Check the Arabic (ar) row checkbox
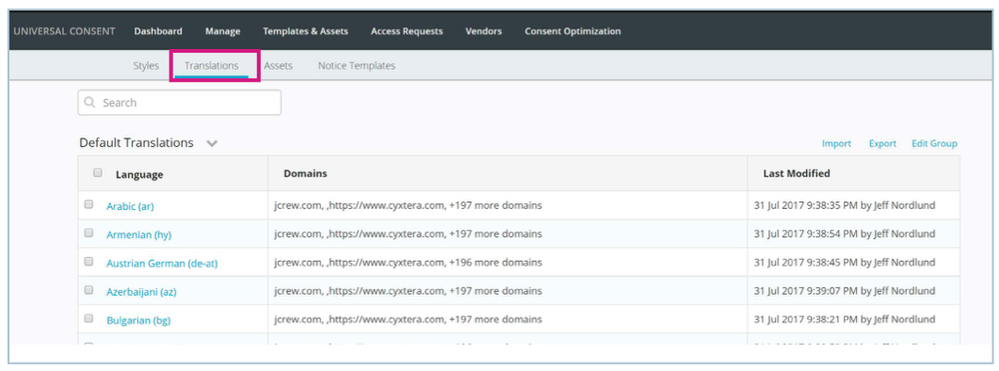Image resolution: width=999 pixels, height=371 pixels. point(89,205)
